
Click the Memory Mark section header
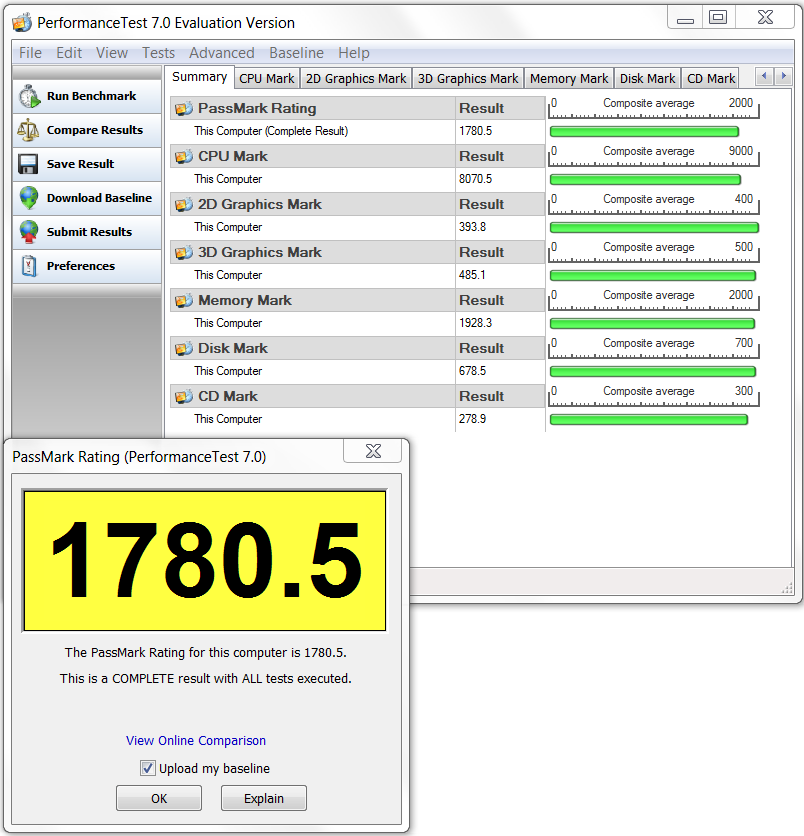(357, 300)
